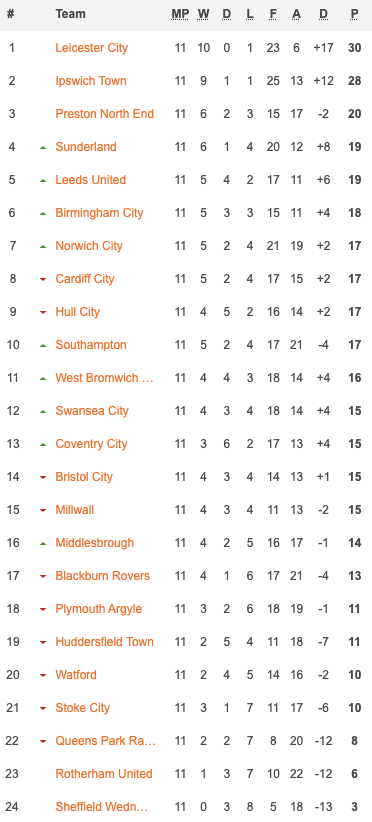Click the W wins column header
Viewport: 372px width, 822px height.
click(x=203, y=14)
